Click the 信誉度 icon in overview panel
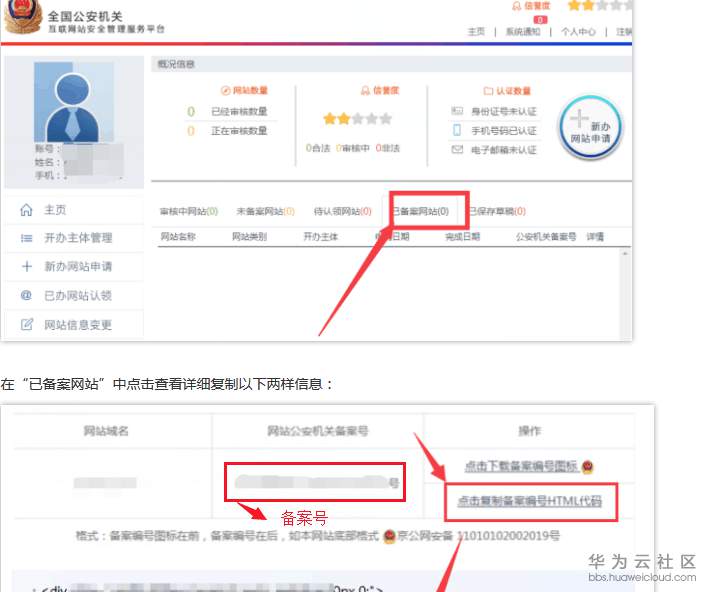The image size is (710, 592). [365, 91]
